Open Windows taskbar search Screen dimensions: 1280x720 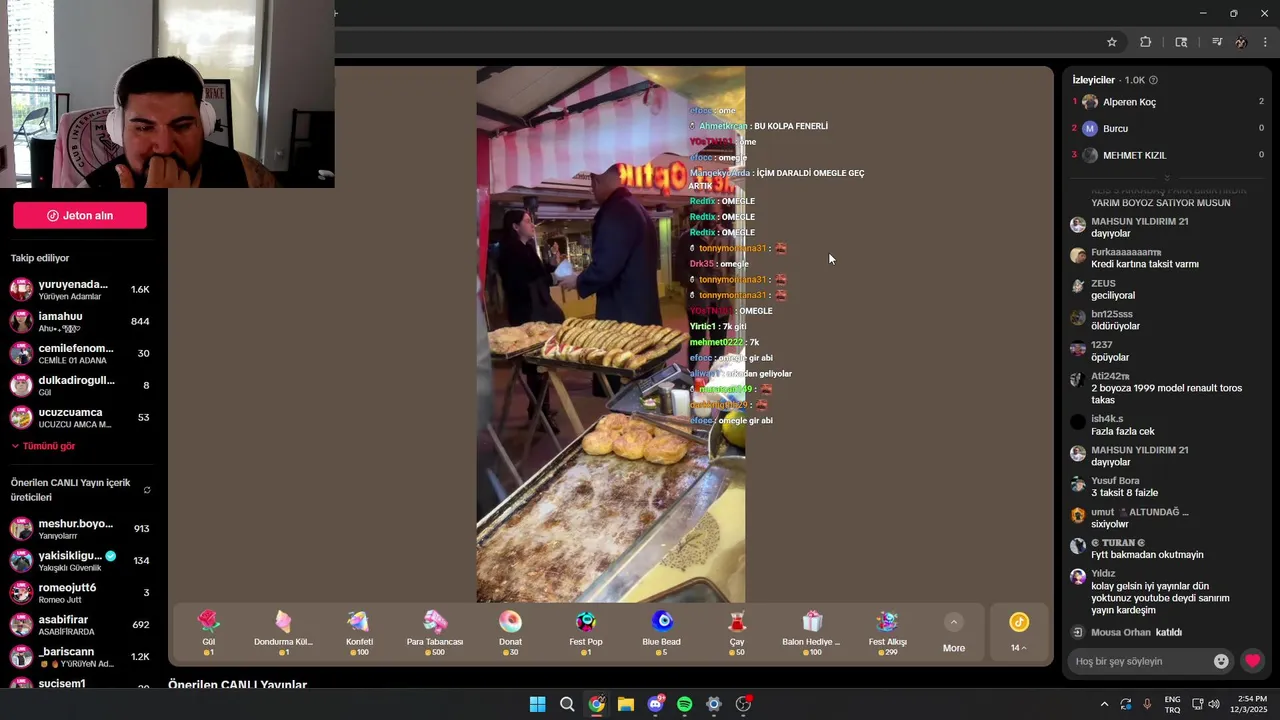[567, 704]
